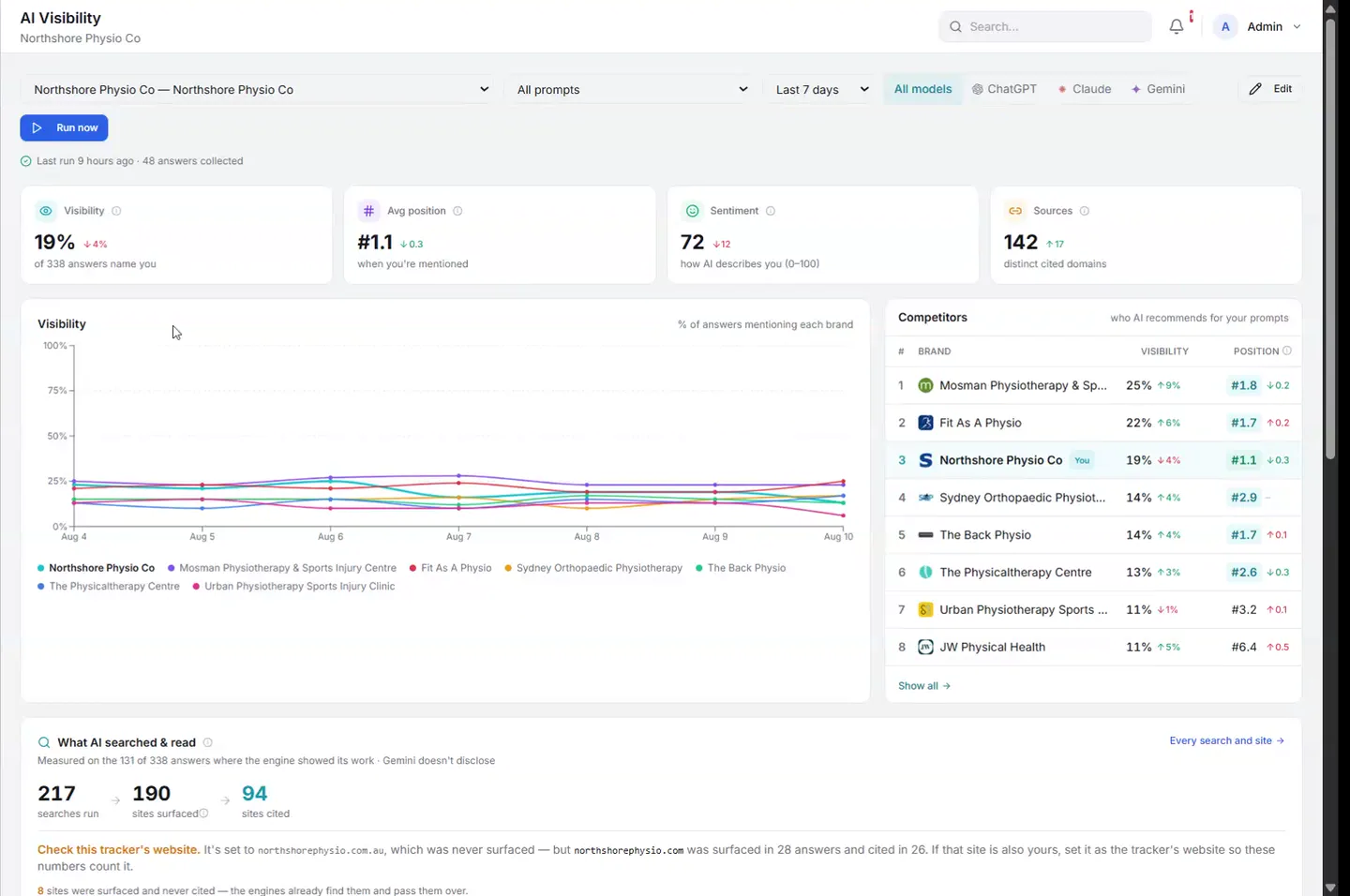The width and height of the screenshot is (1350, 896).
Task: Click the '25%' Mosman visibility value
Action: coord(1138,385)
